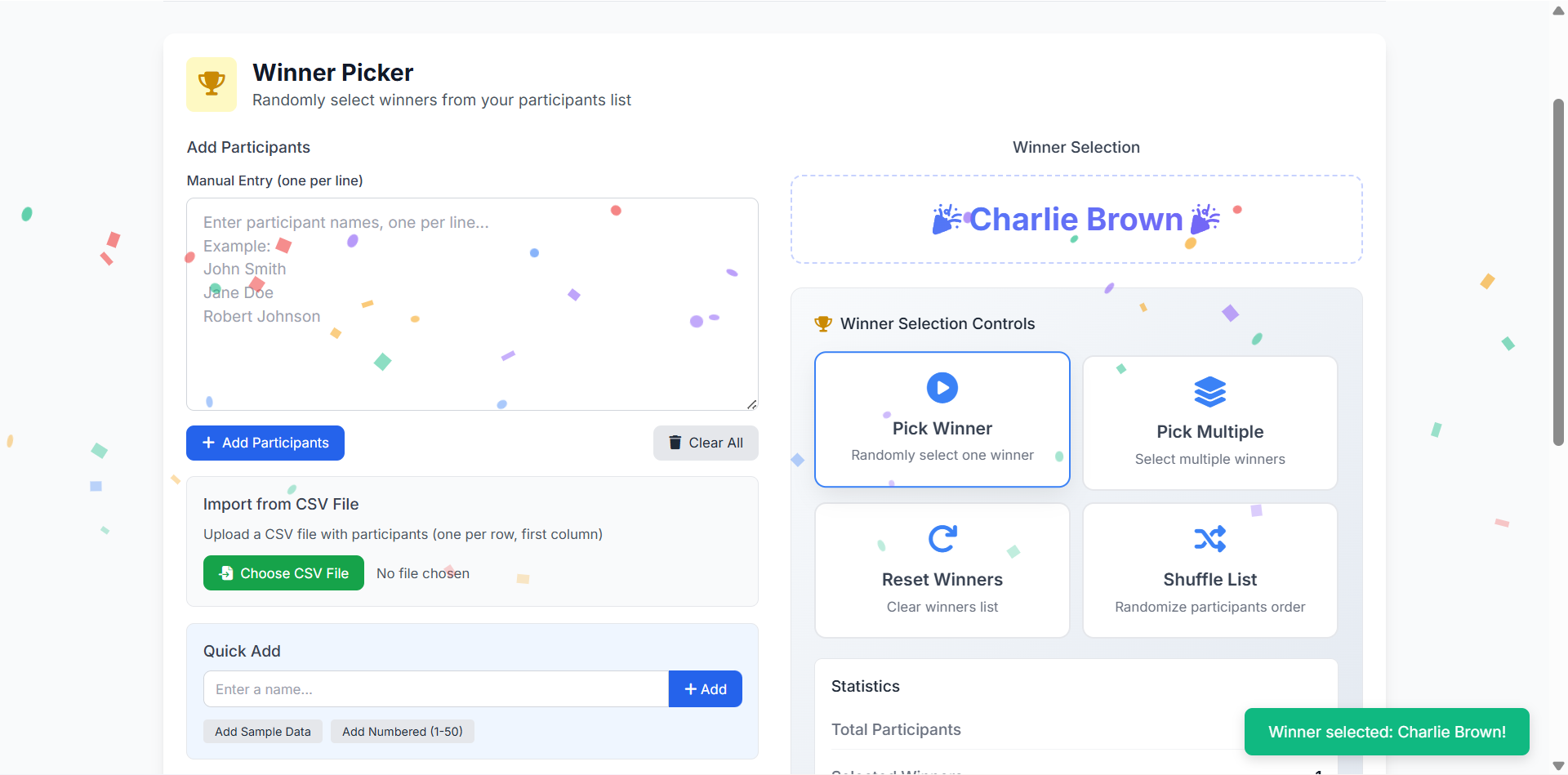This screenshot has height=775, width=1568.
Task: Add Sample Data to the list
Action: (x=263, y=732)
